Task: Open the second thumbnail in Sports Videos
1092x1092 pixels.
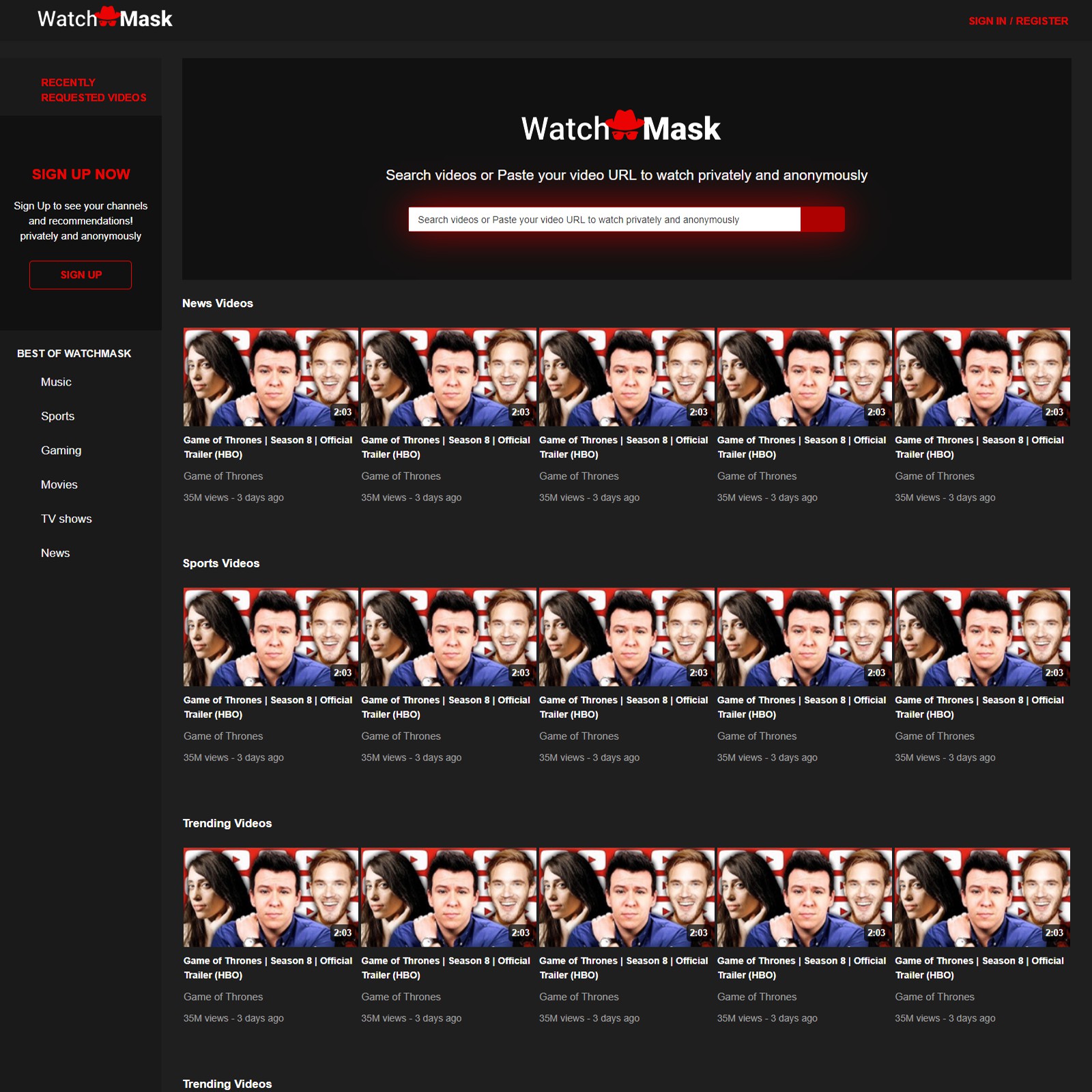Action: (x=449, y=637)
